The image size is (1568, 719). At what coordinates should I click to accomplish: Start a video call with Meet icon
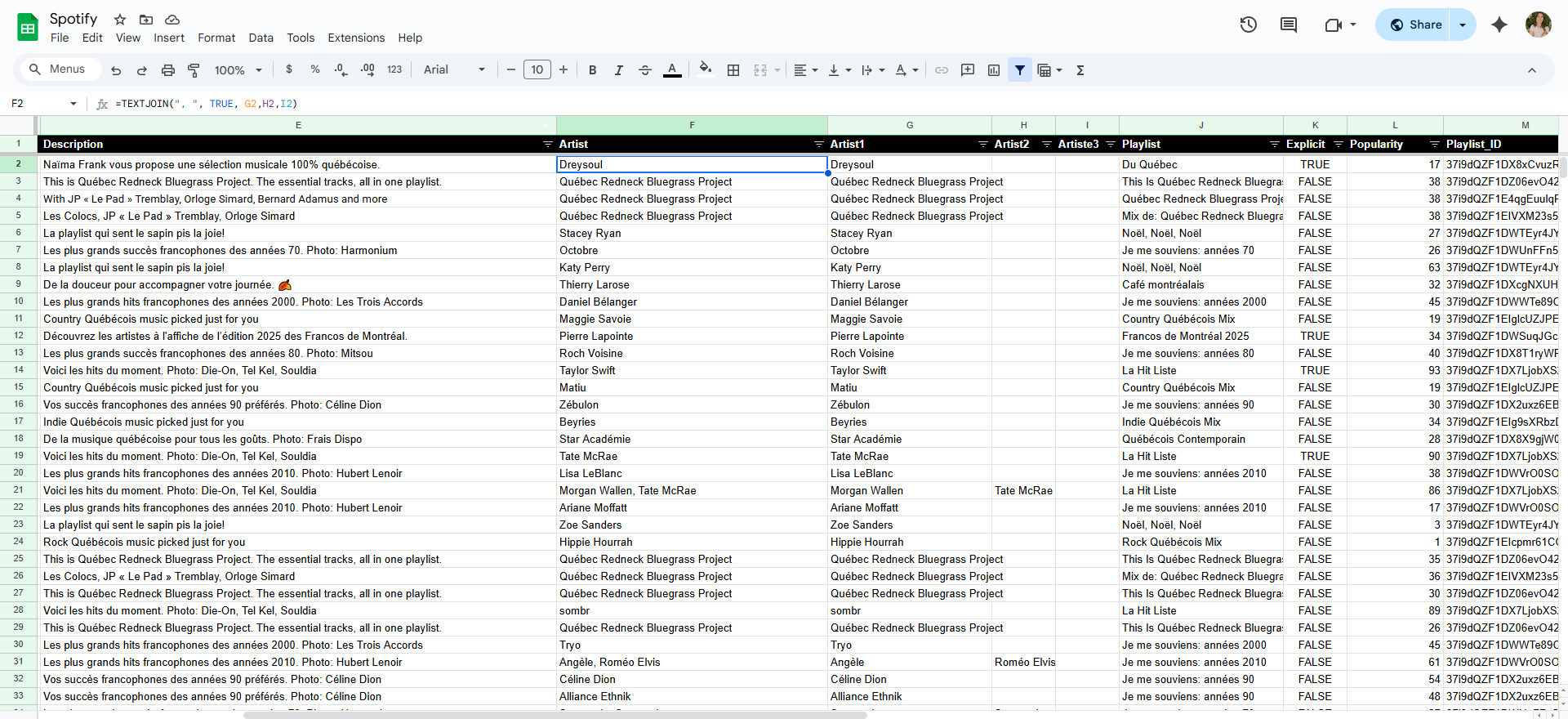coord(1333,25)
